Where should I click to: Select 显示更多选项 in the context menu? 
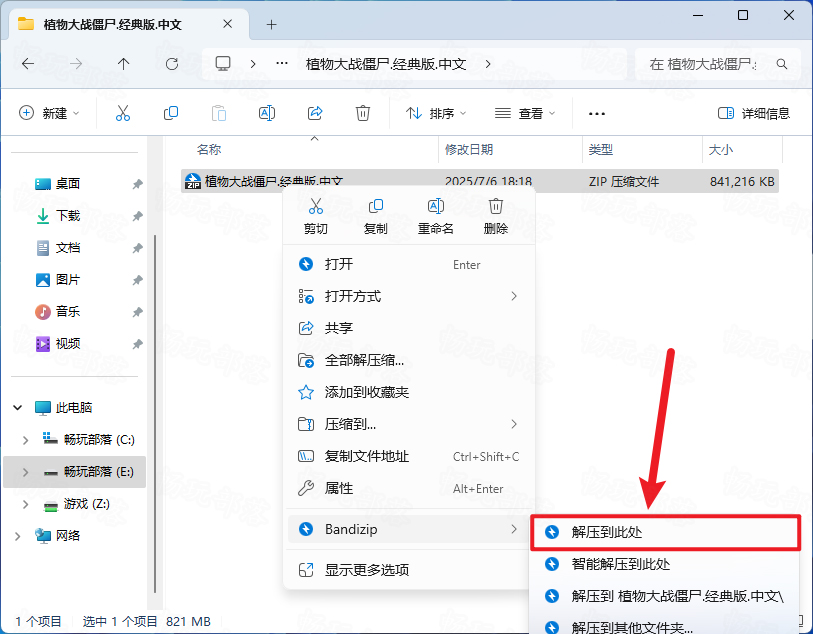coord(410,570)
